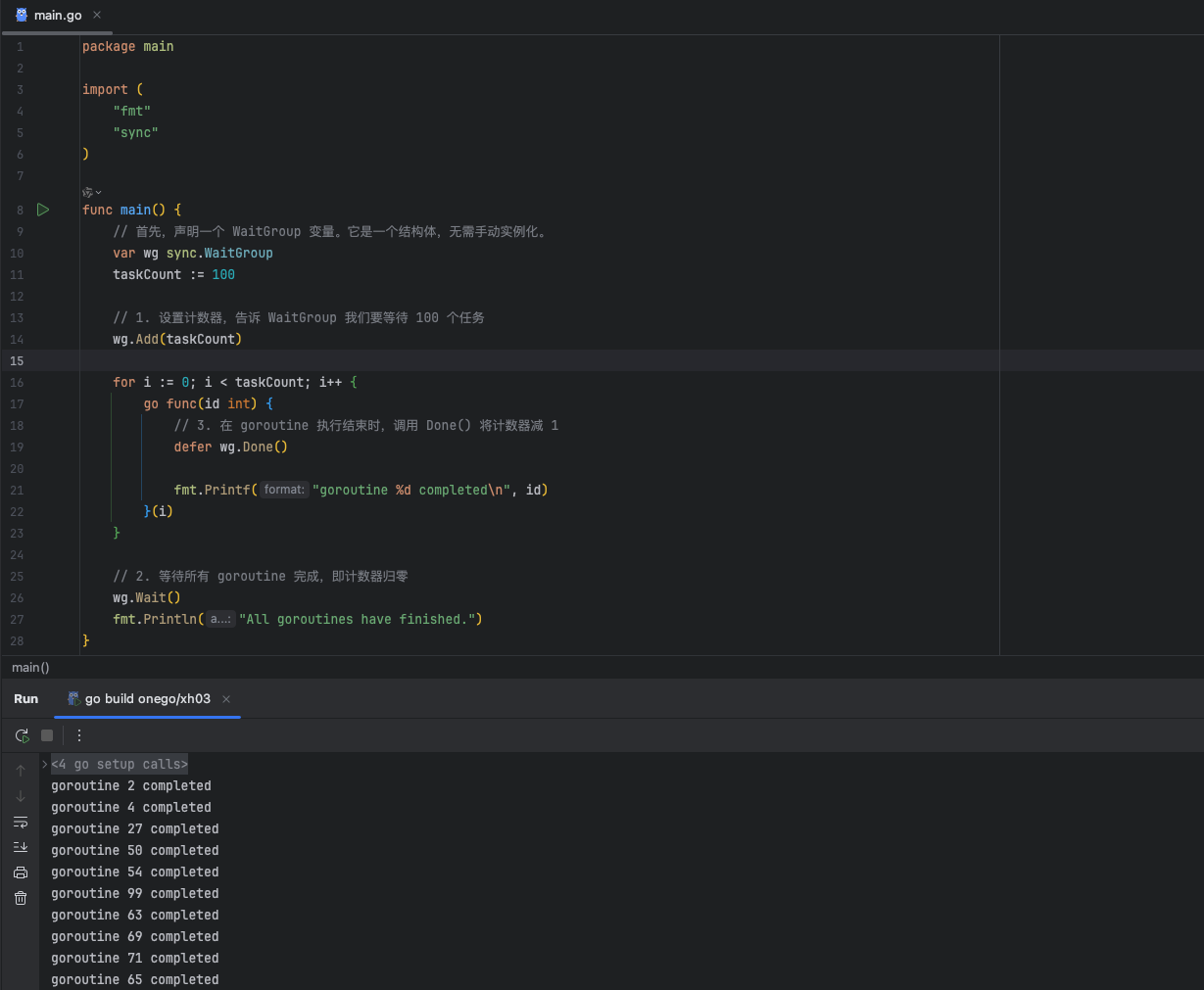Viewport: 1204px width, 990px height.
Task: Click "goroutine 71 completed" output line
Action: tap(135, 958)
